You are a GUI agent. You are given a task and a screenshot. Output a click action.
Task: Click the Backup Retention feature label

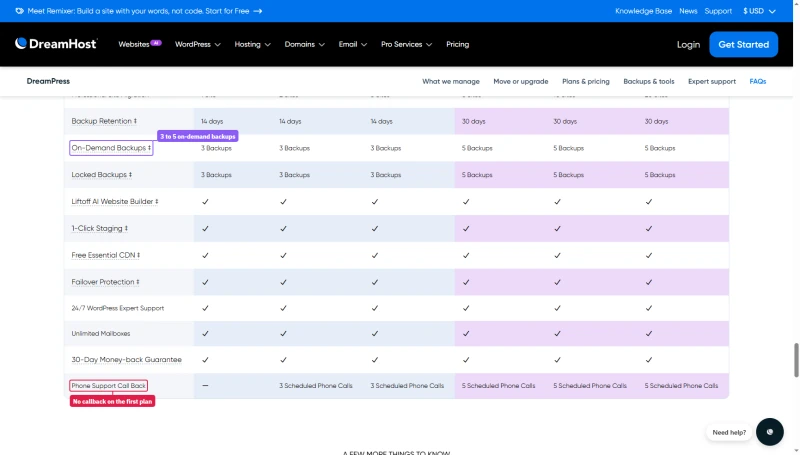pos(104,121)
